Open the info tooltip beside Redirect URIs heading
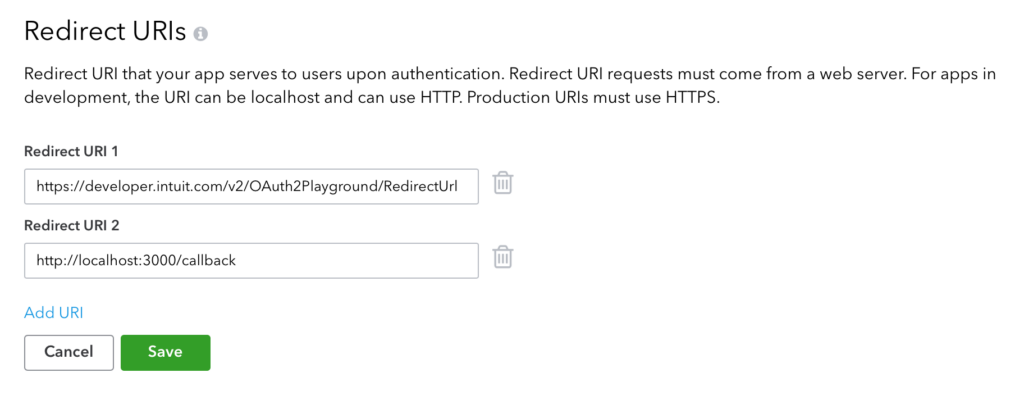Viewport: 1024px width, 409px height. point(200,34)
